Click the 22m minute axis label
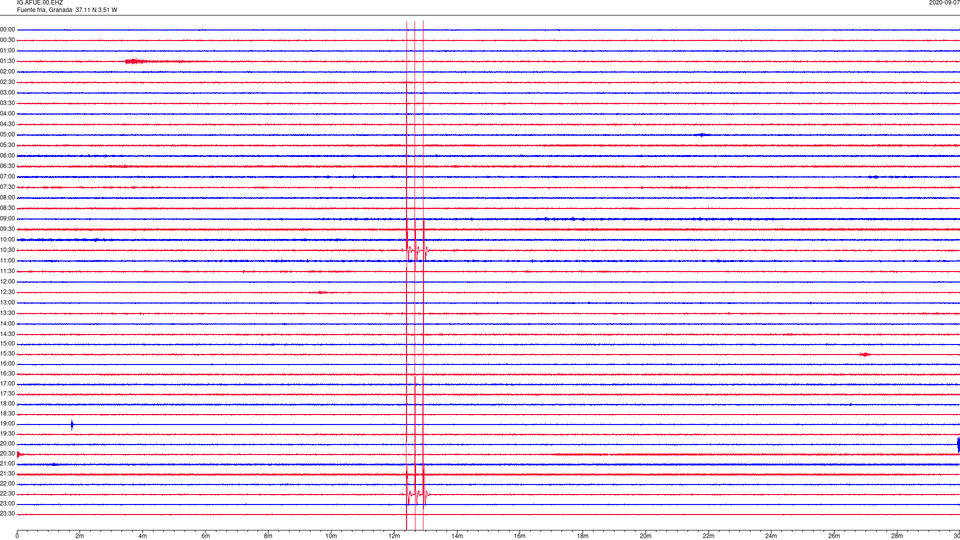Screen dimensions: 960x540 tap(708, 536)
